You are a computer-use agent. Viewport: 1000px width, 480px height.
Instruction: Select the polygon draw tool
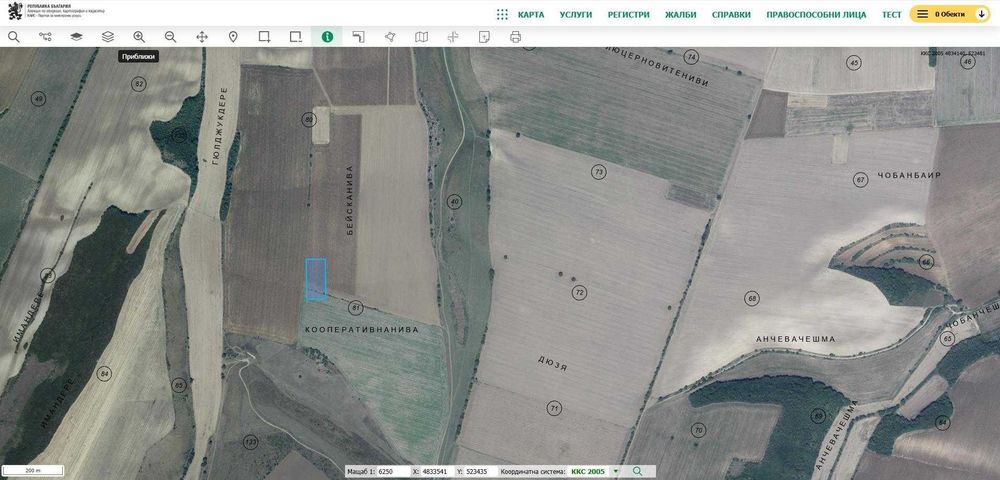(390, 37)
